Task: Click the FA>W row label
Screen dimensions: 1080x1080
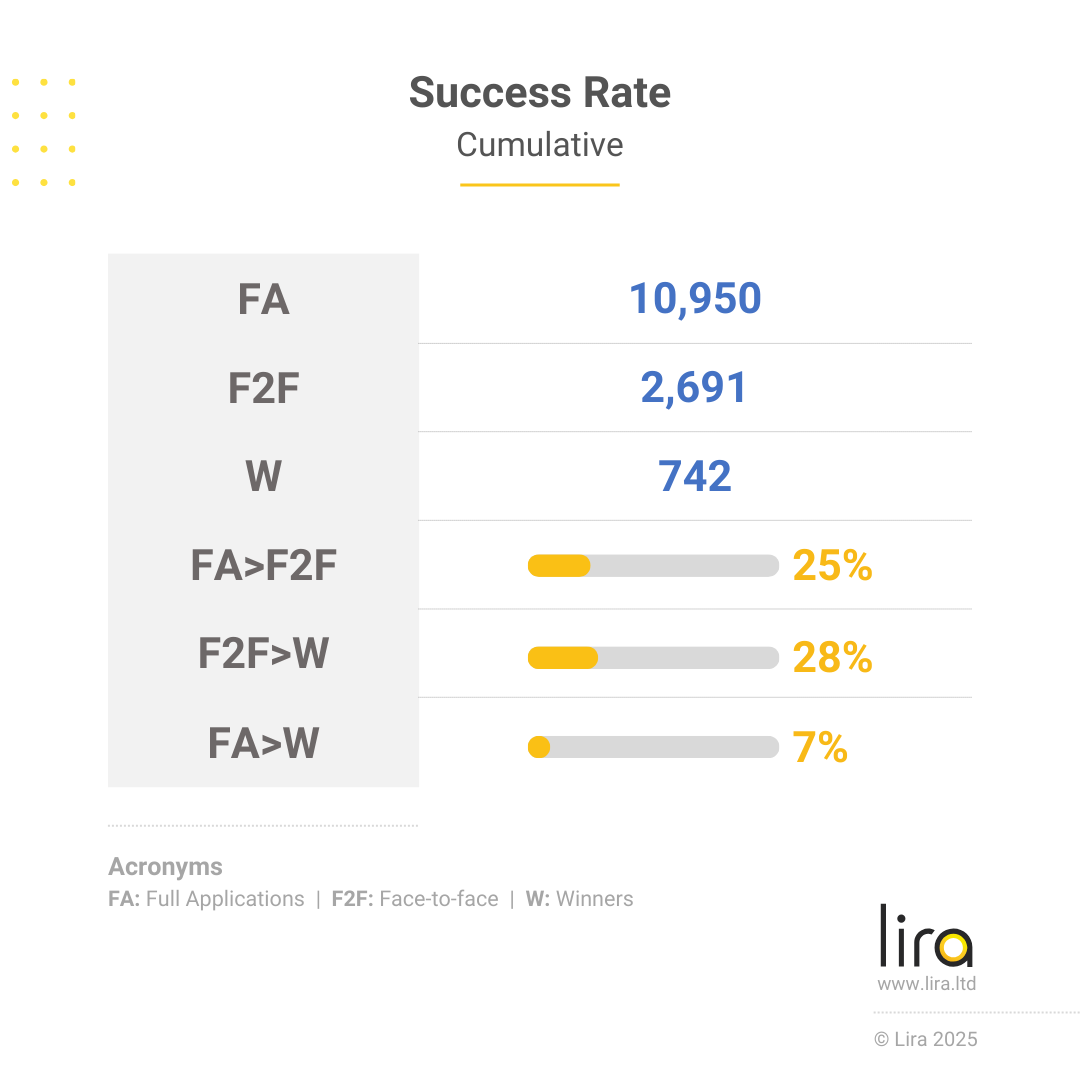Action: tap(263, 743)
